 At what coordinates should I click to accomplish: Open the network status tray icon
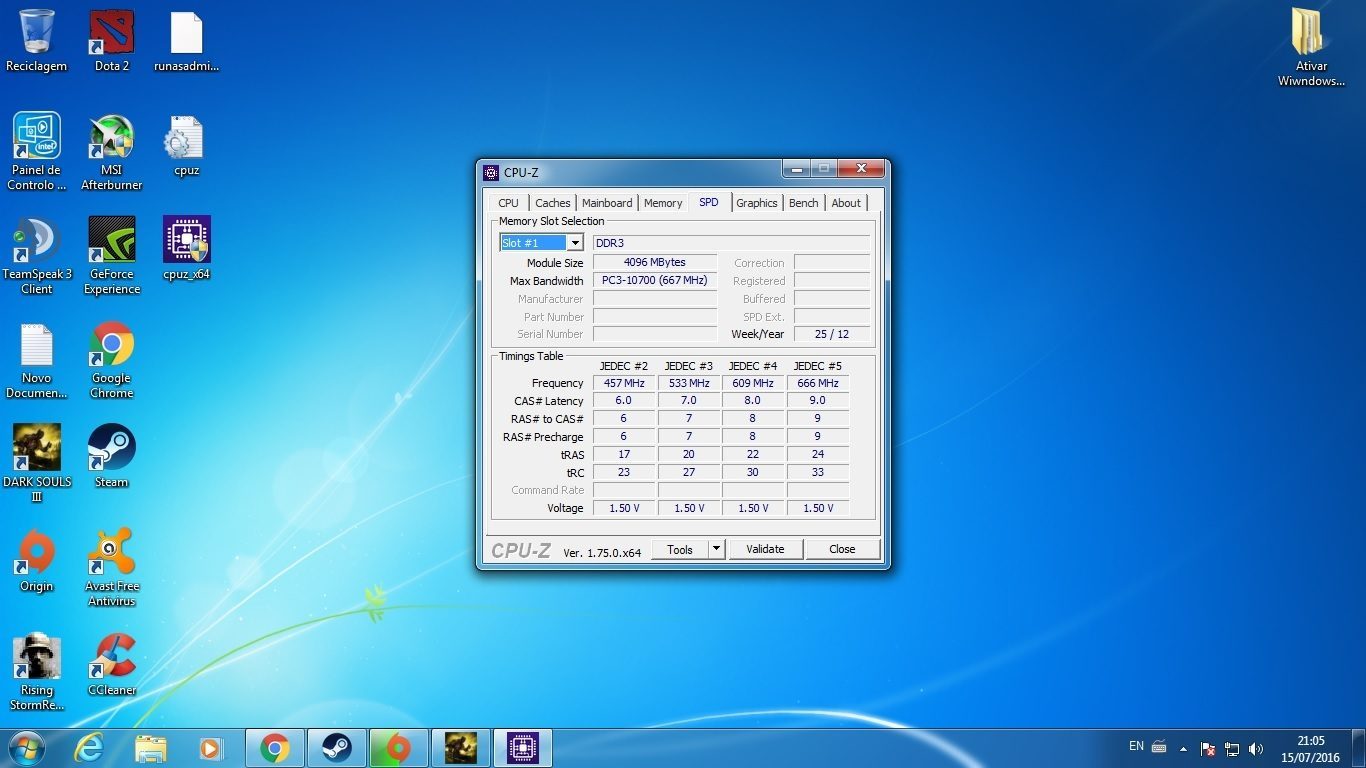click(x=1232, y=749)
